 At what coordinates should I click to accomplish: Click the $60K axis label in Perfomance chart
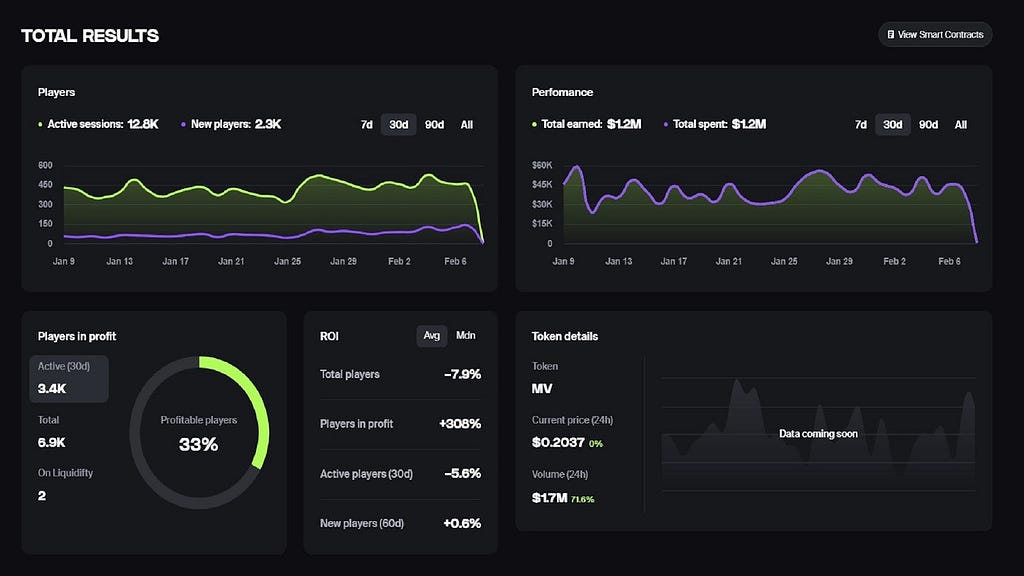pyautogui.click(x=542, y=165)
